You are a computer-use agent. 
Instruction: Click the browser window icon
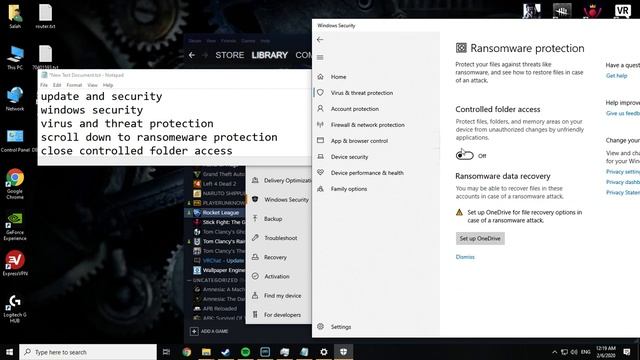tap(320, 140)
